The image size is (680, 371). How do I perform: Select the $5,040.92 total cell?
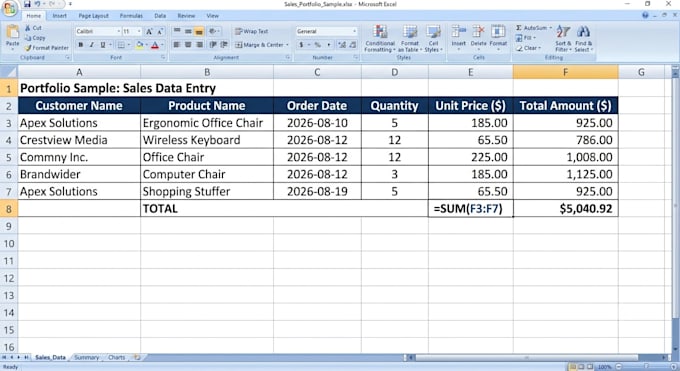click(x=566, y=209)
